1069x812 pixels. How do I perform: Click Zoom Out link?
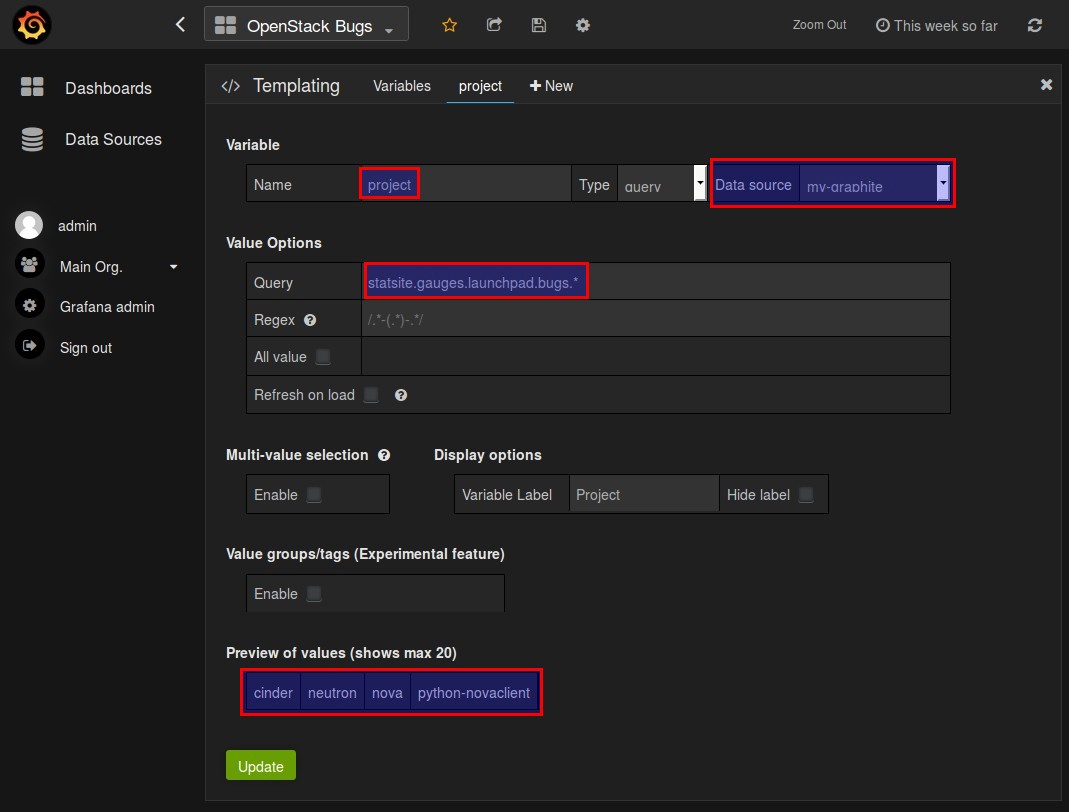(x=819, y=25)
